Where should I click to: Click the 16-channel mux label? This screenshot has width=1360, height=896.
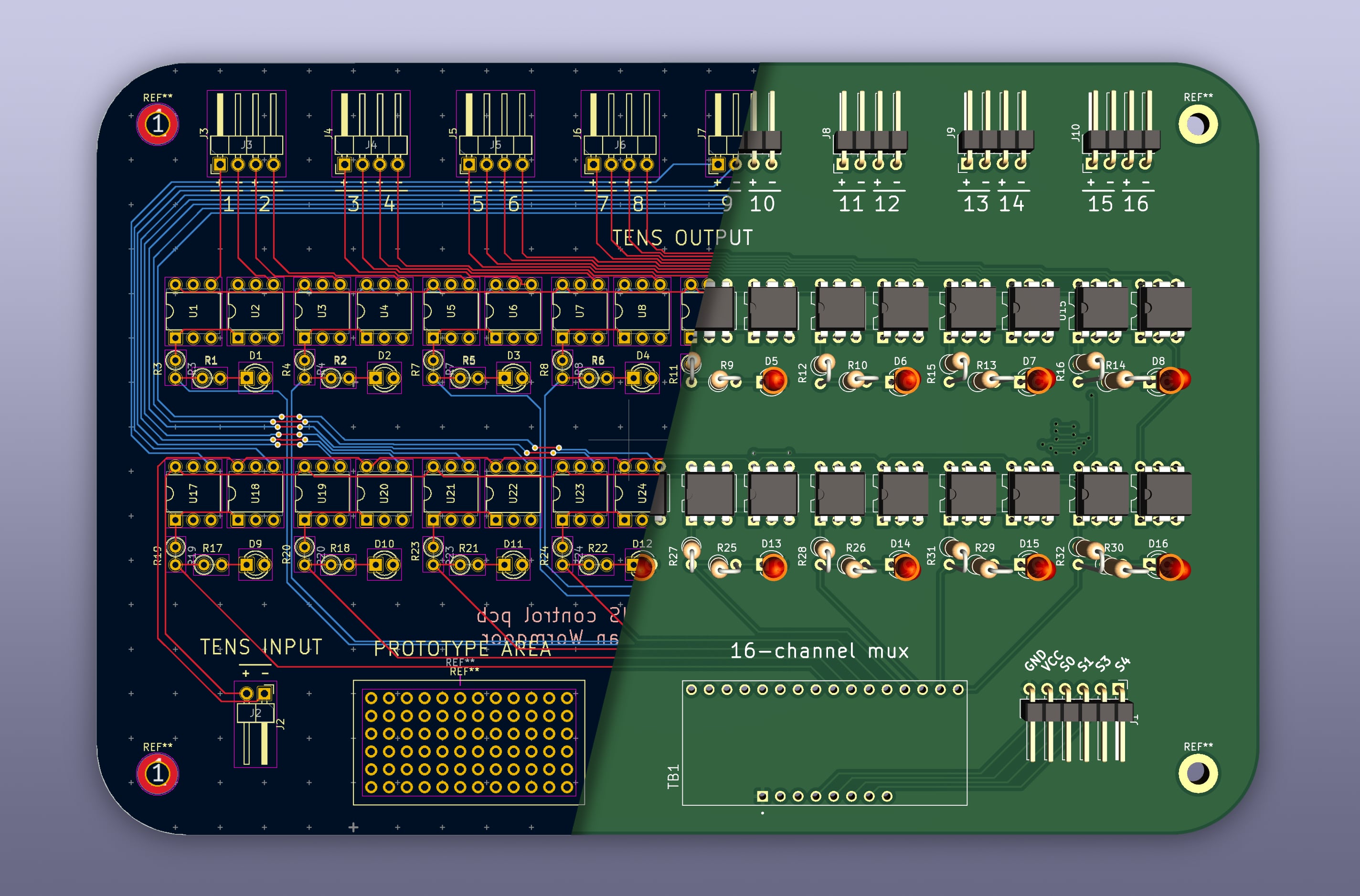(x=819, y=651)
